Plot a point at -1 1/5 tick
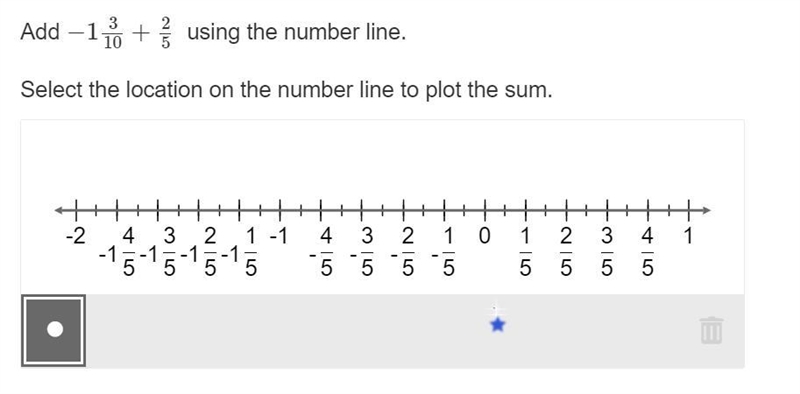This screenshot has height=394, width=800. pos(239,210)
